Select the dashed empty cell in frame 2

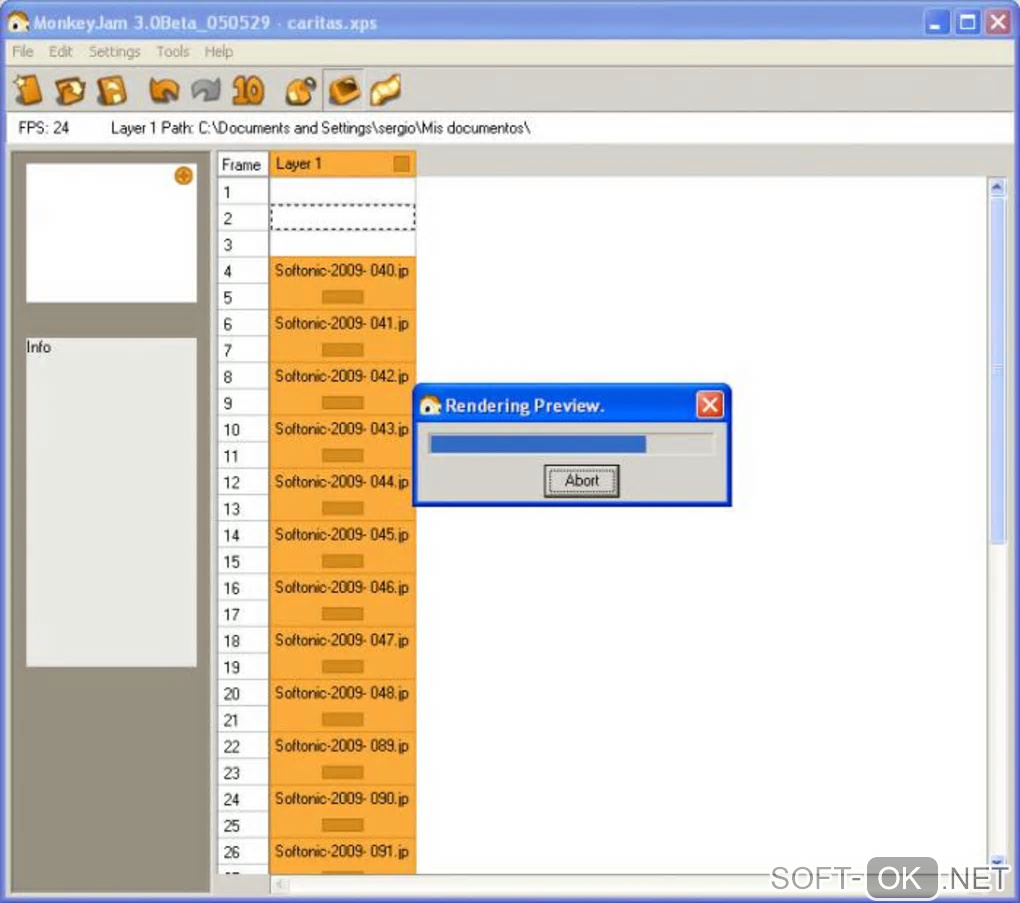point(342,217)
